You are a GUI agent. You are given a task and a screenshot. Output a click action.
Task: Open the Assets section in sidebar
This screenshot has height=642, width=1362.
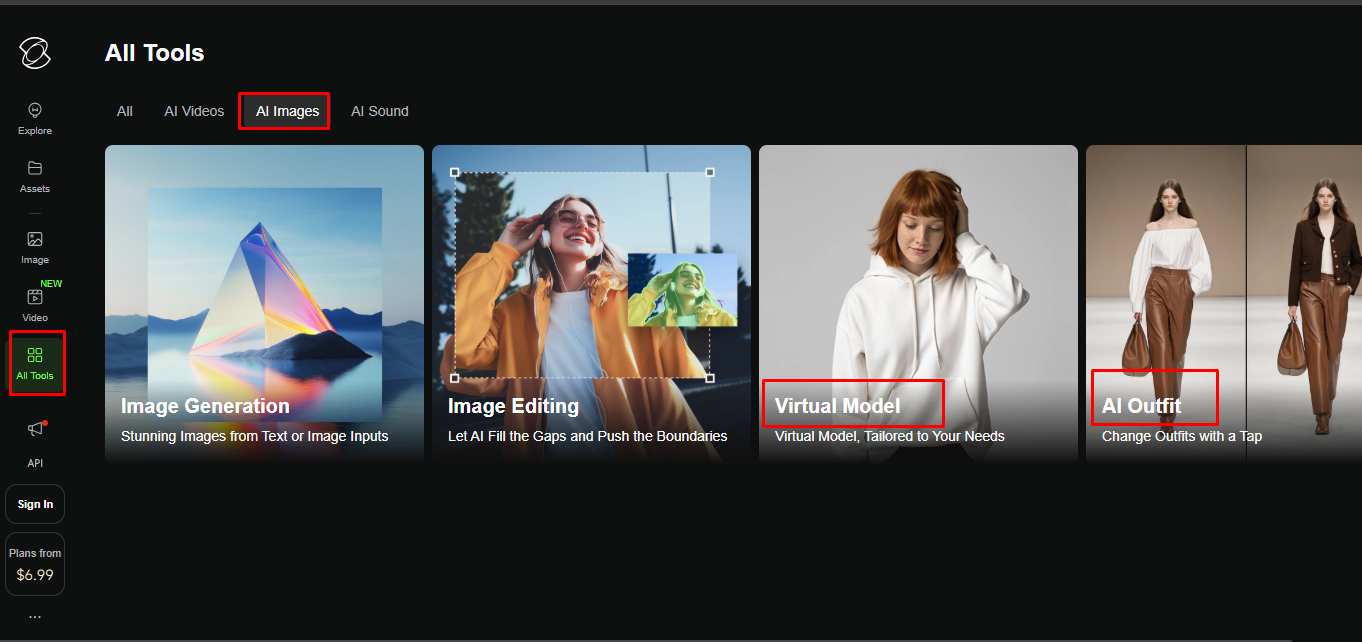click(x=35, y=176)
